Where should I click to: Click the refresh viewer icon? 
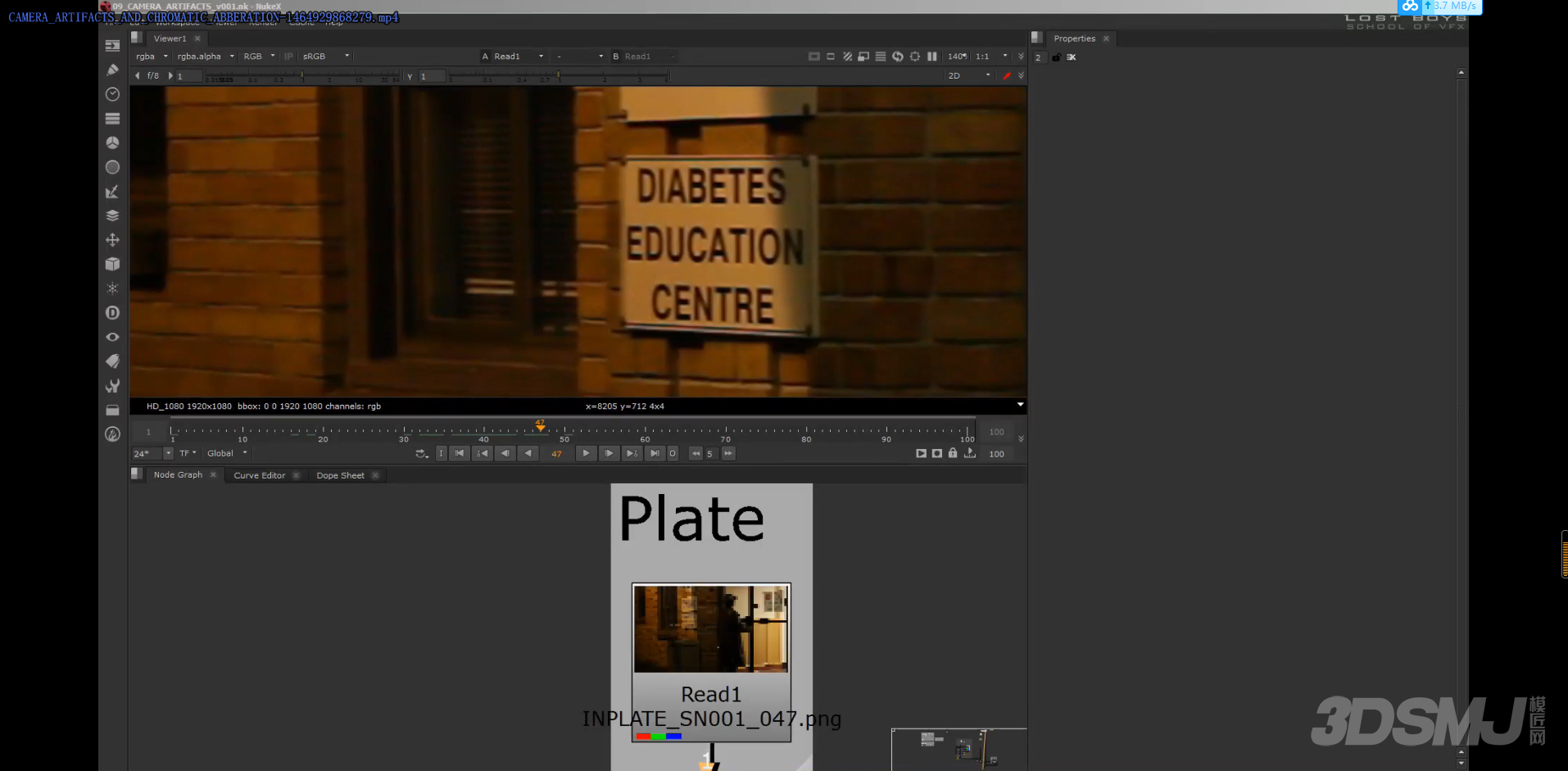pyautogui.click(x=898, y=57)
